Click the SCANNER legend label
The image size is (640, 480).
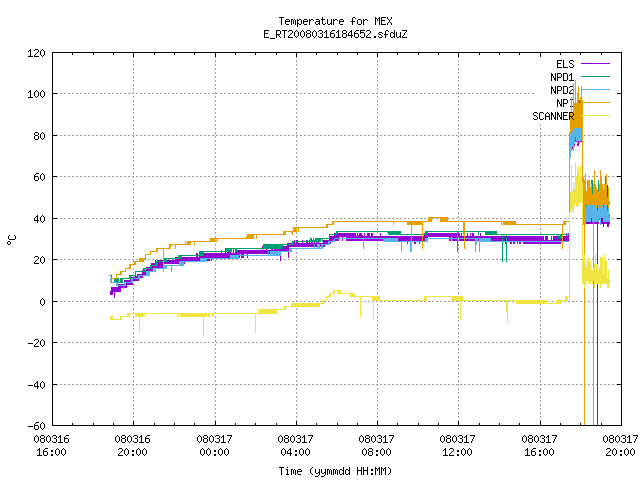point(553,116)
